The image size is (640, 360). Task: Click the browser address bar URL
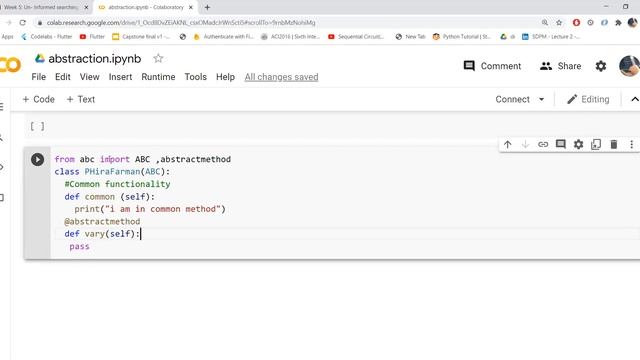pyautogui.click(x=181, y=22)
